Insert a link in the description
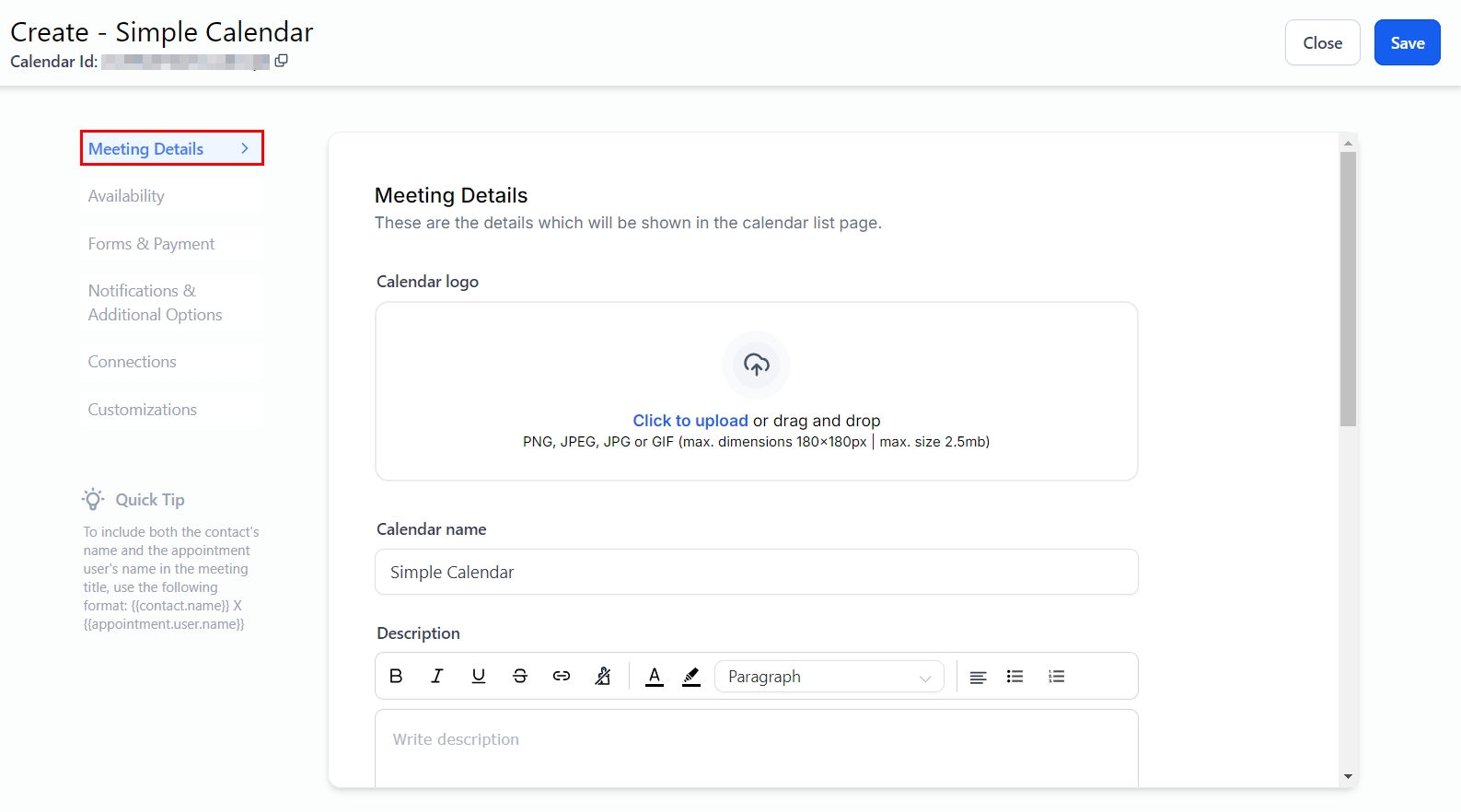 click(x=562, y=677)
